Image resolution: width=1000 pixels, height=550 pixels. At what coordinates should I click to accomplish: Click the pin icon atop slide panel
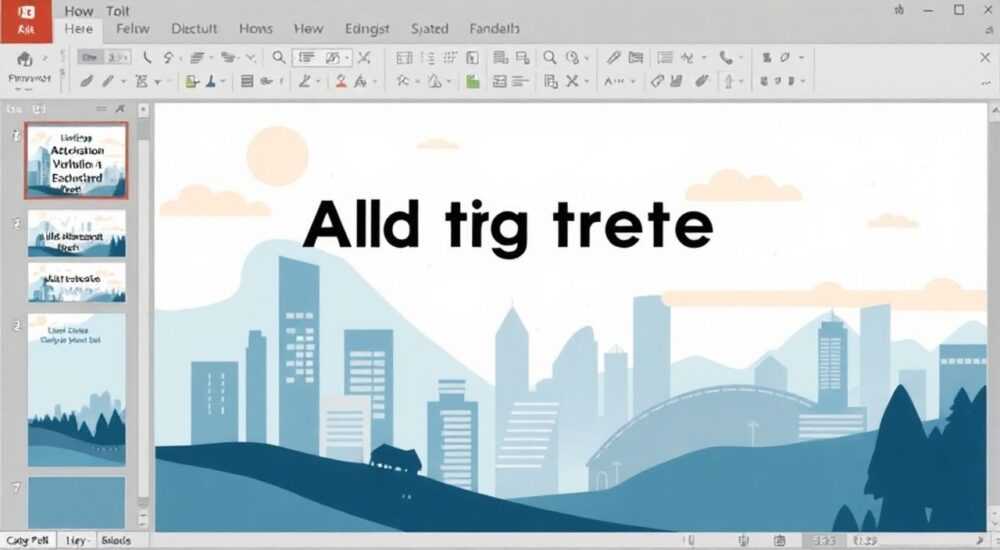pos(120,109)
